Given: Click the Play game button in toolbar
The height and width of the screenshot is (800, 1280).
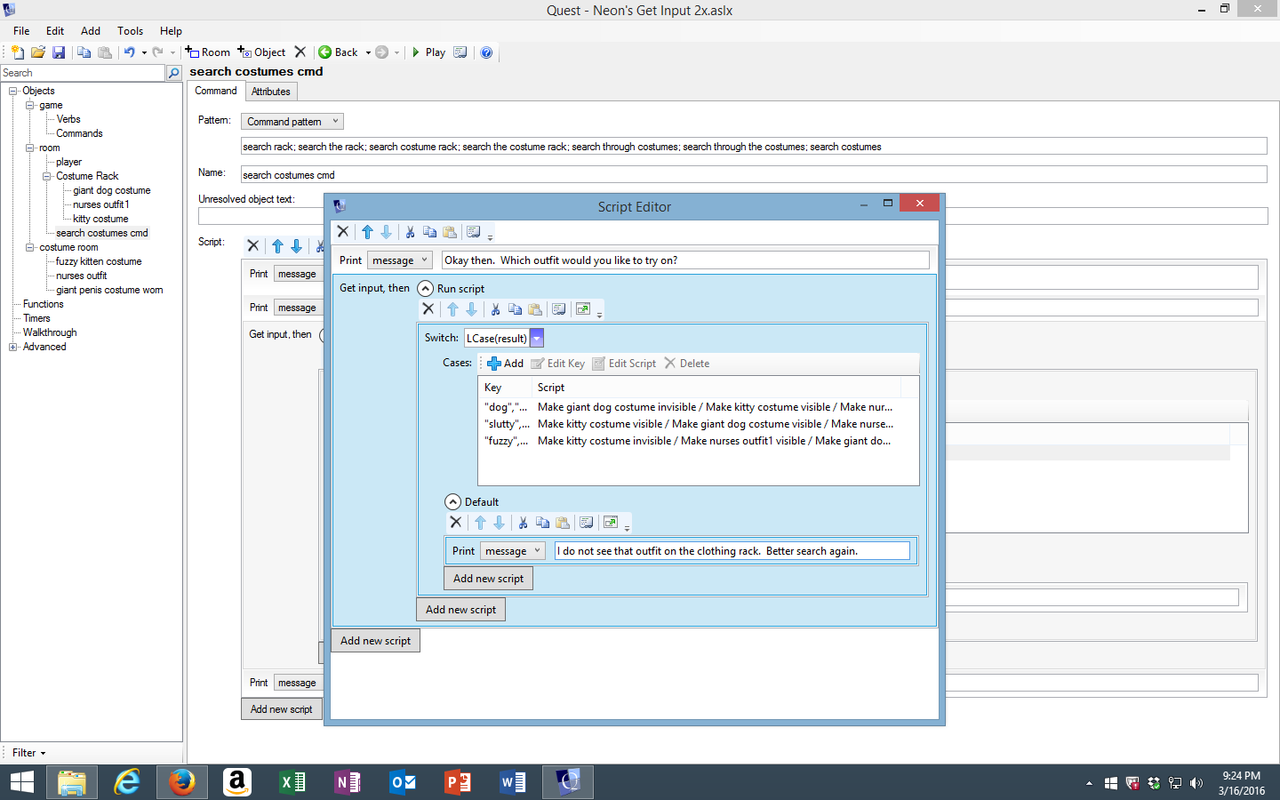Looking at the screenshot, I should point(428,52).
